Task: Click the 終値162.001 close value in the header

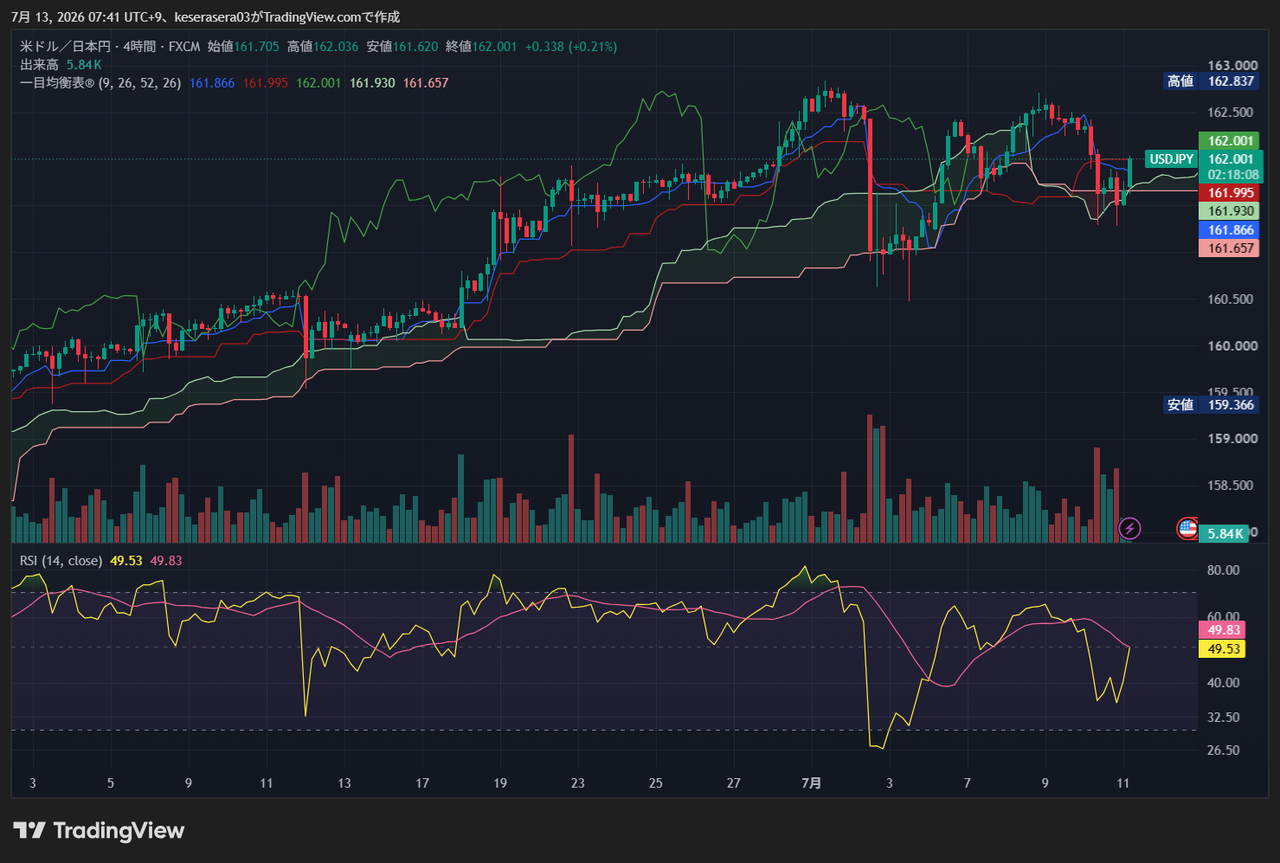Action: pyautogui.click(x=482, y=46)
